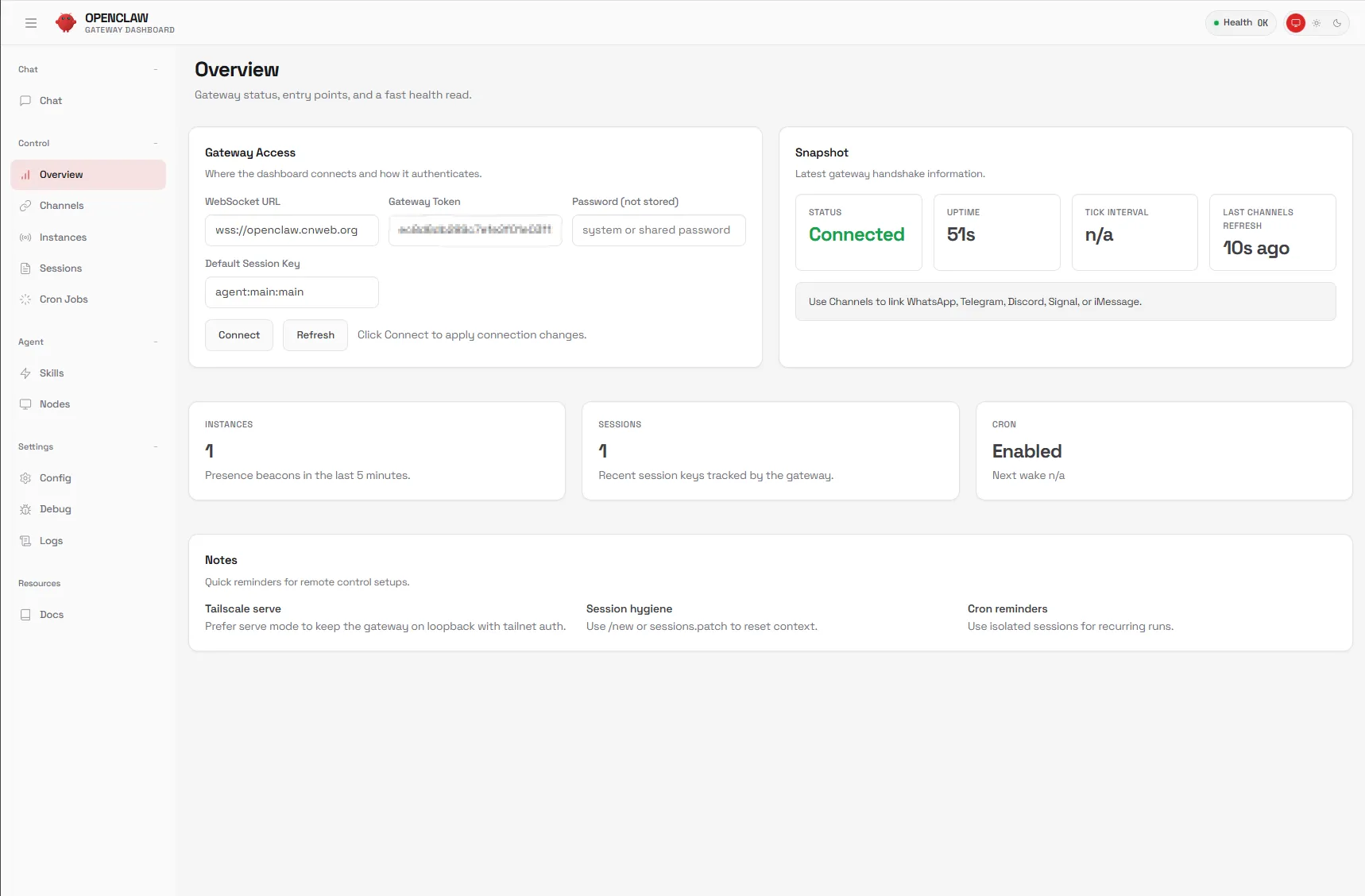Open the Docs resource link

[x=52, y=615]
